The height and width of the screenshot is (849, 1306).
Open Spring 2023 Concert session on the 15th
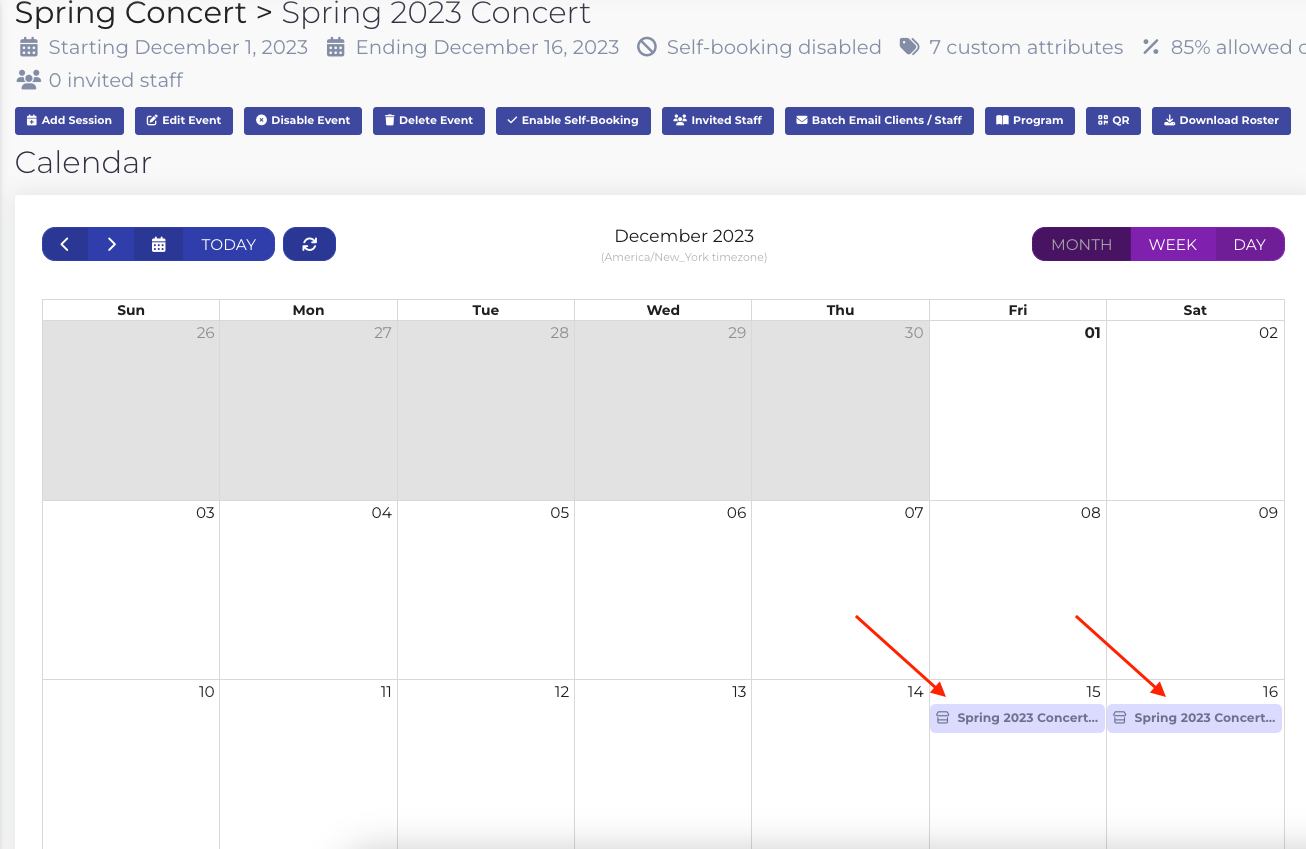pyautogui.click(x=1017, y=718)
